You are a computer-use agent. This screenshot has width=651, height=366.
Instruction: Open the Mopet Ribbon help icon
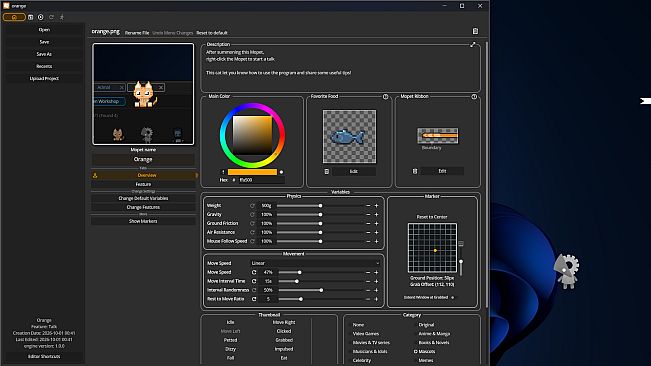[x=474, y=97]
